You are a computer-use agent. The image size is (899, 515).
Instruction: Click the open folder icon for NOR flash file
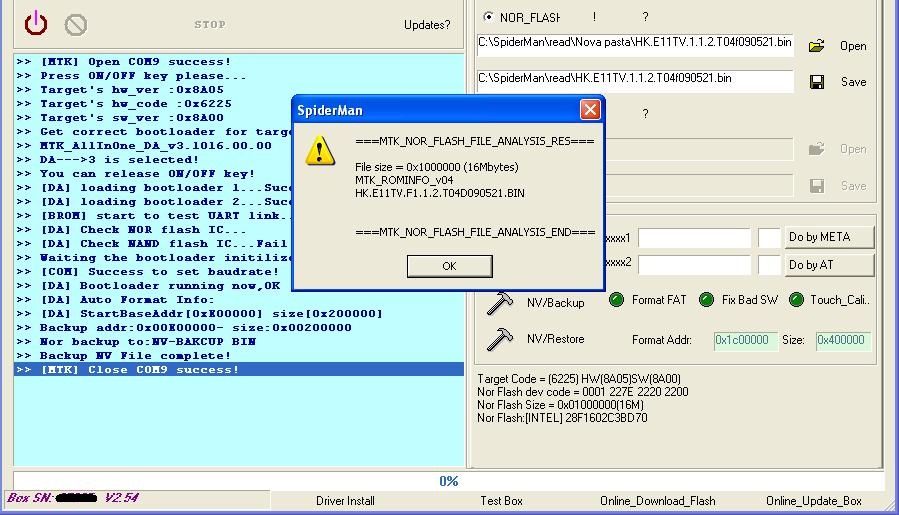coord(816,46)
